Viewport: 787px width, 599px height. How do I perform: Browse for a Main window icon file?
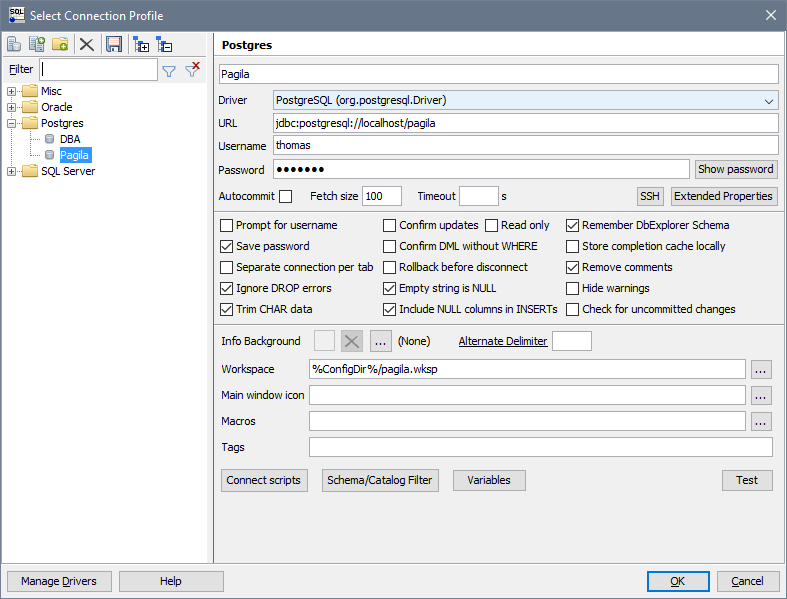(761, 395)
